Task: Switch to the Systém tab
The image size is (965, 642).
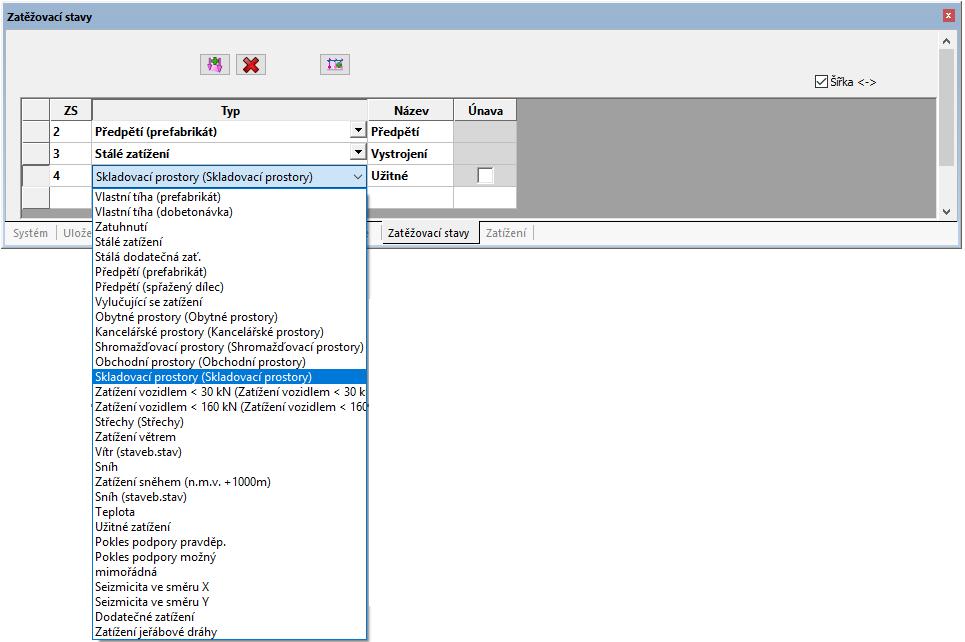Action: (30, 233)
